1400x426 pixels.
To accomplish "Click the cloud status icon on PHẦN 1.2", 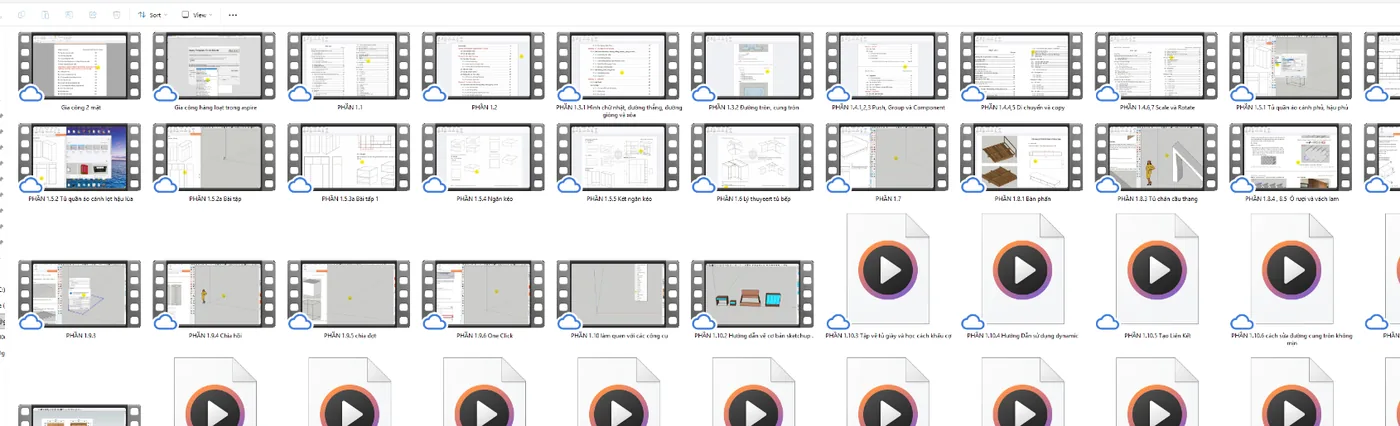I will coord(435,93).
